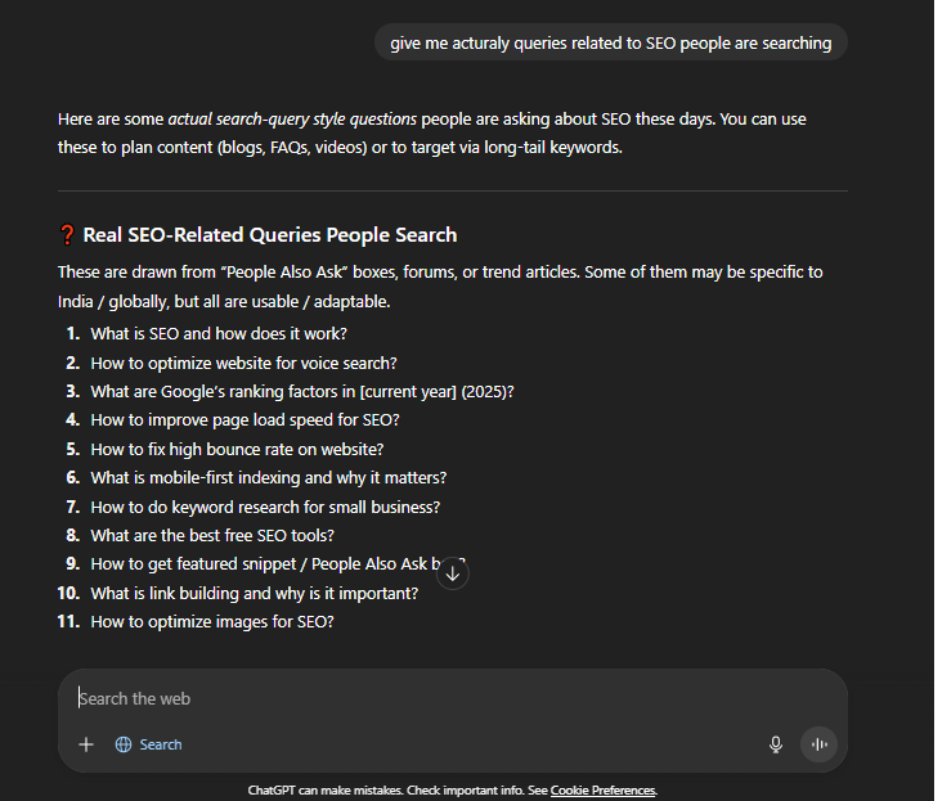Click "How to improve page load speed for SEO?"
This screenshot has width=936, height=801.
[247, 420]
